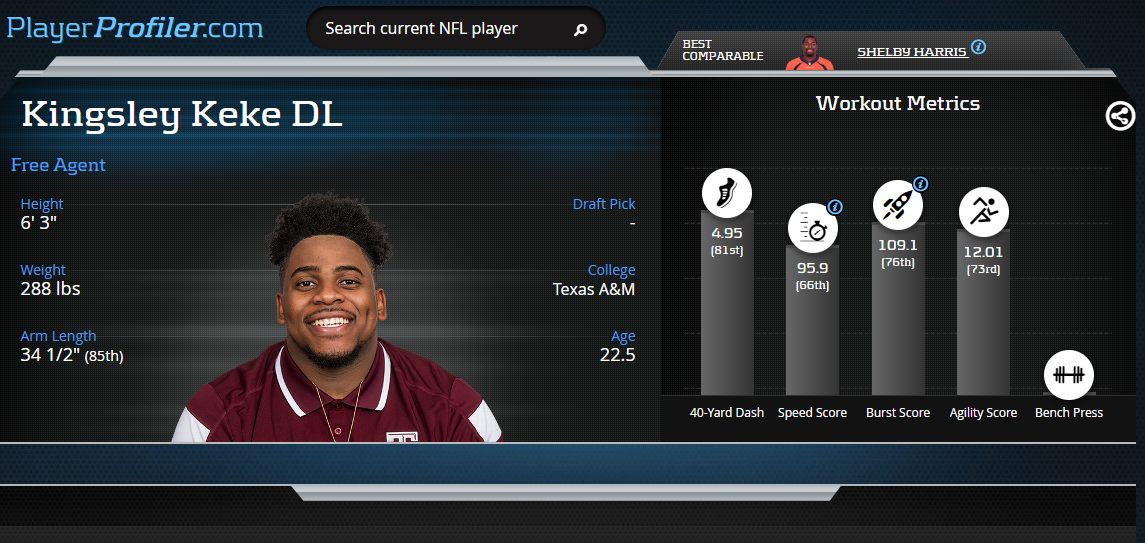Click the Burst Score 109.1 bar
1145x543 pixels.
(898, 309)
